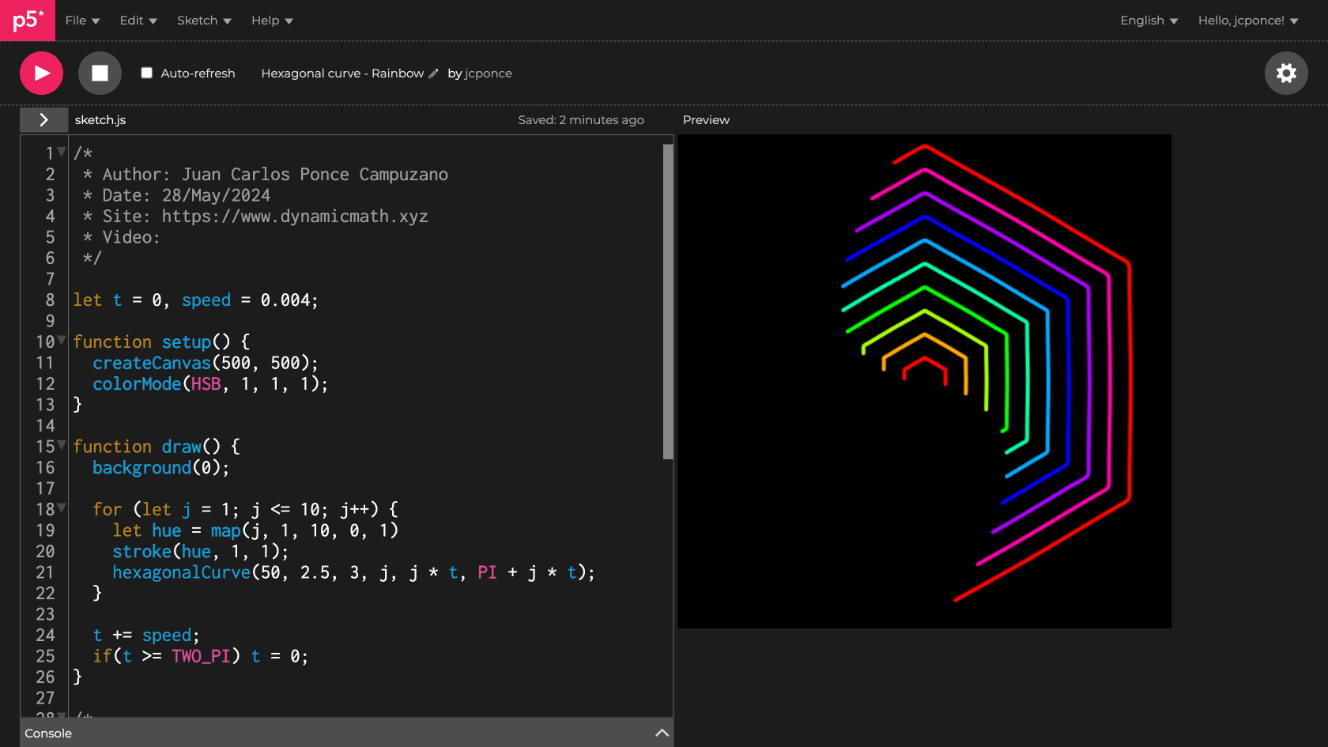Click pencil icon to rename sketch

(433, 74)
